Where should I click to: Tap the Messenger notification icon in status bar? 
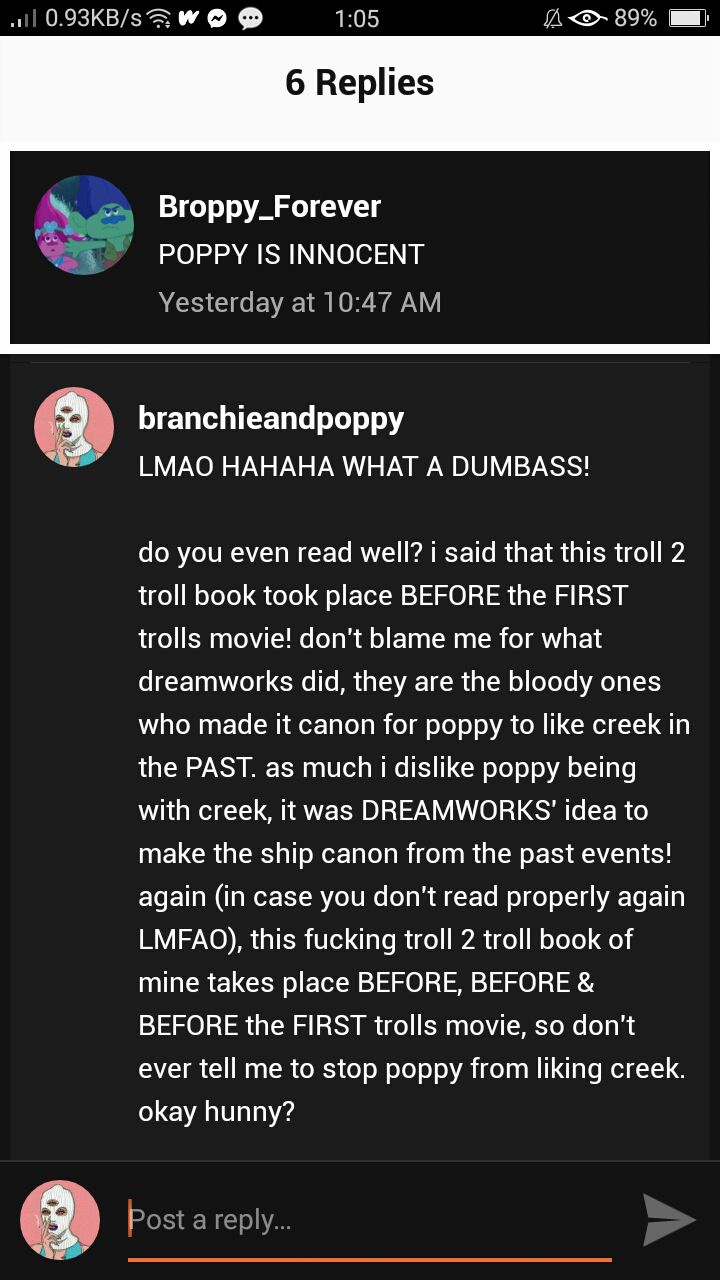218,18
